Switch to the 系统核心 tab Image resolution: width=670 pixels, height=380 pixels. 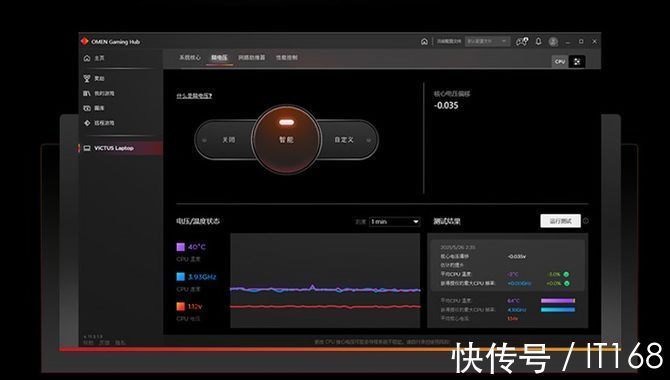tap(190, 57)
